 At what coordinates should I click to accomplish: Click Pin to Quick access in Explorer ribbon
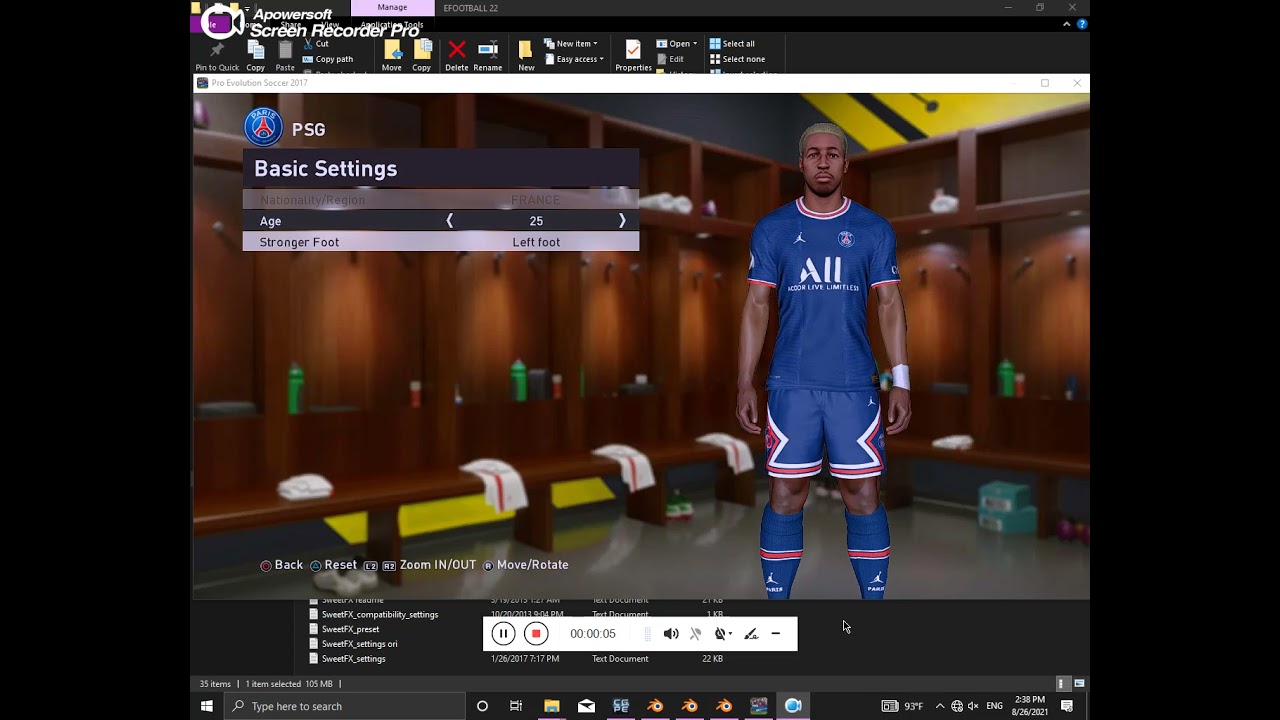point(217,56)
